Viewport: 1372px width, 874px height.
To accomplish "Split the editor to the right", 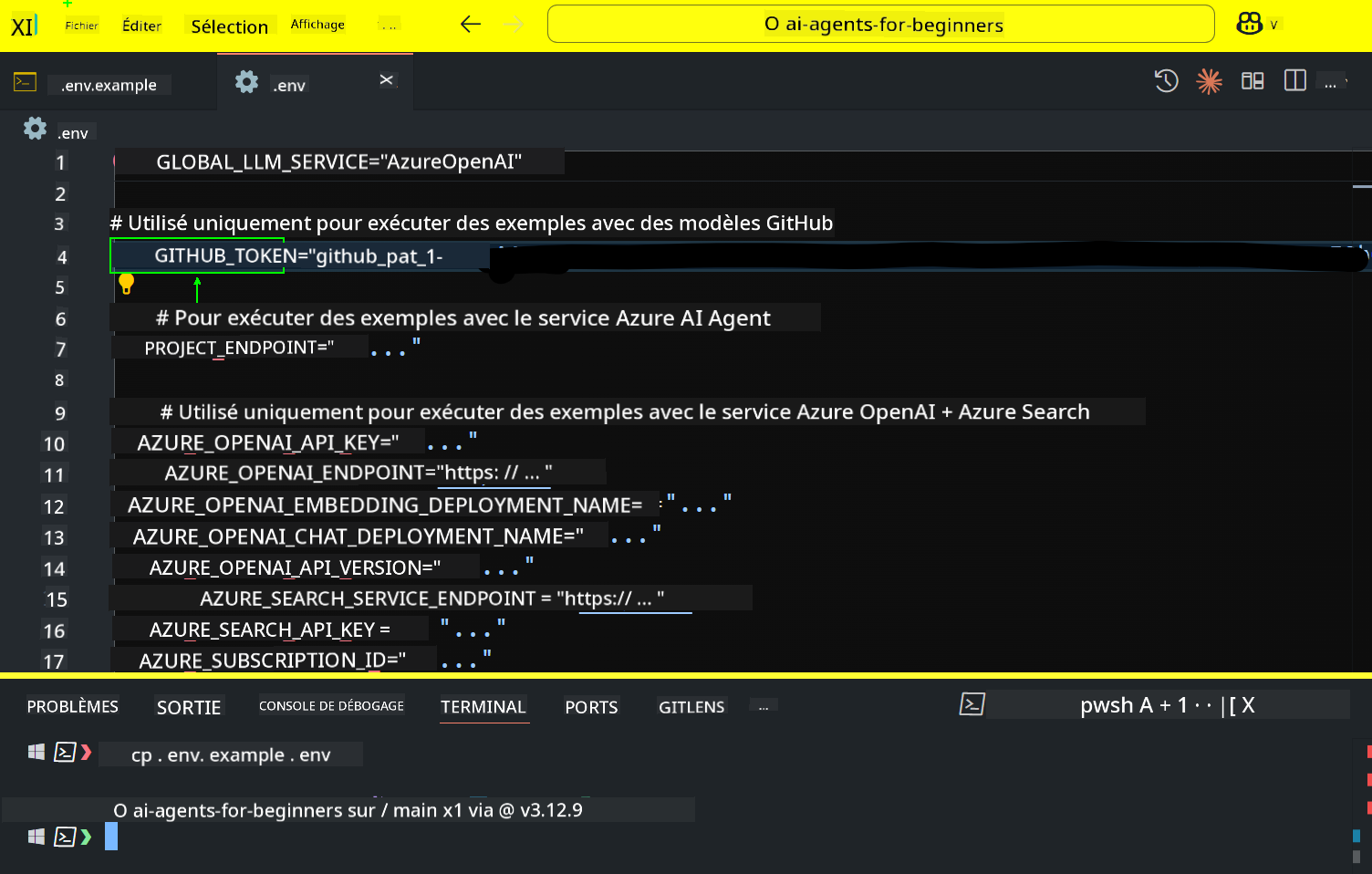I will click(1295, 80).
